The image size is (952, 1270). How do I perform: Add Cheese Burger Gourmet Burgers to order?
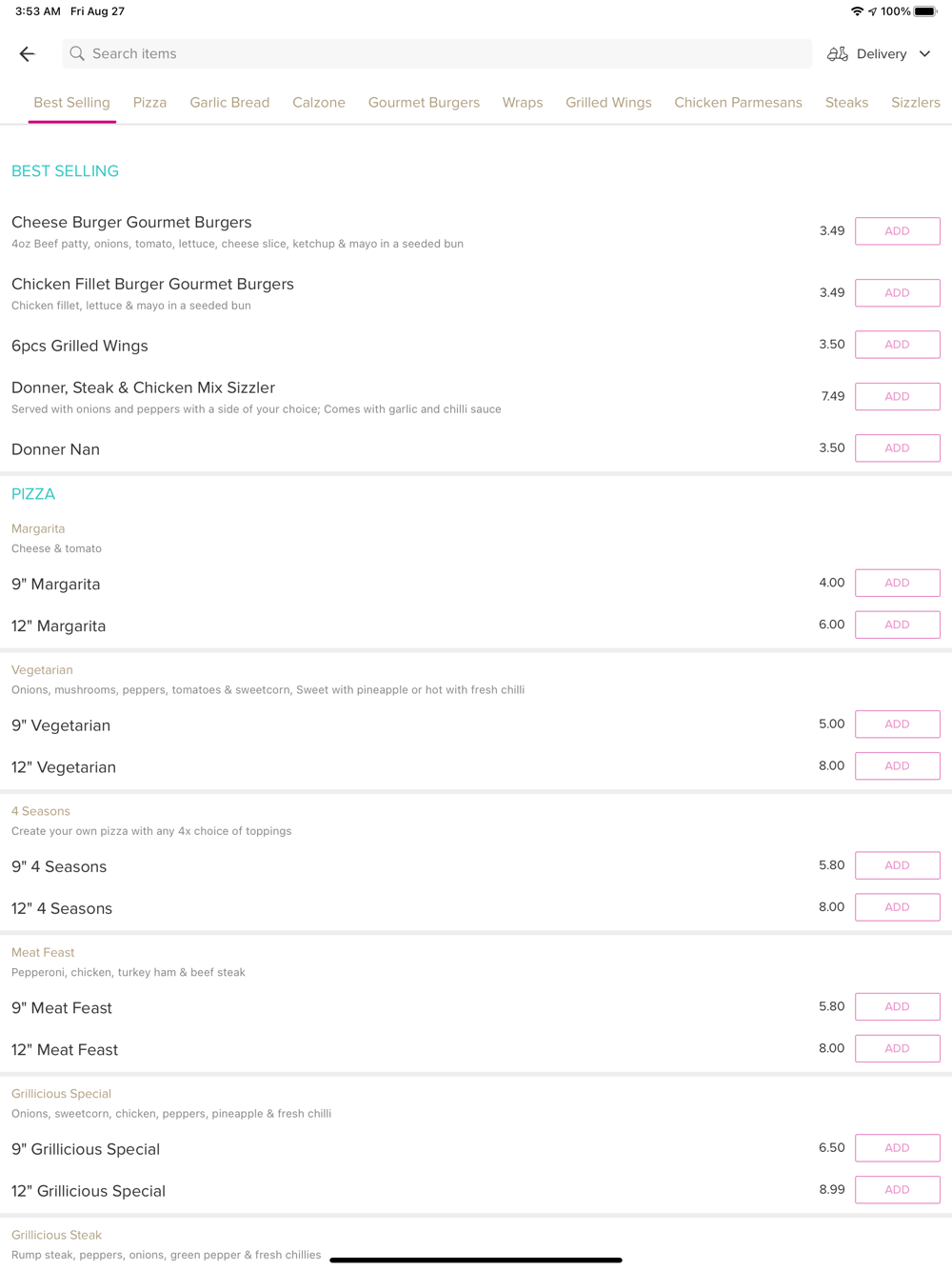coord(897,231)
